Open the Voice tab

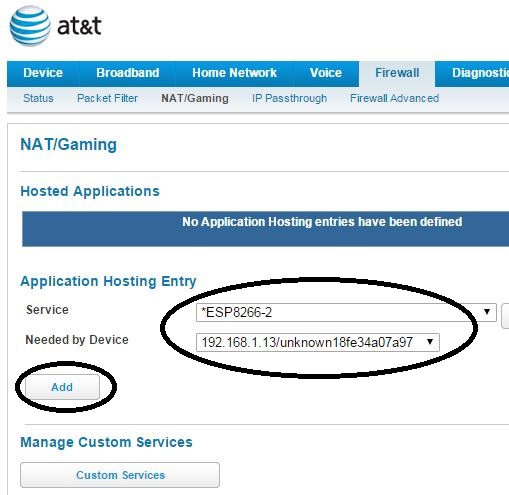326,73
